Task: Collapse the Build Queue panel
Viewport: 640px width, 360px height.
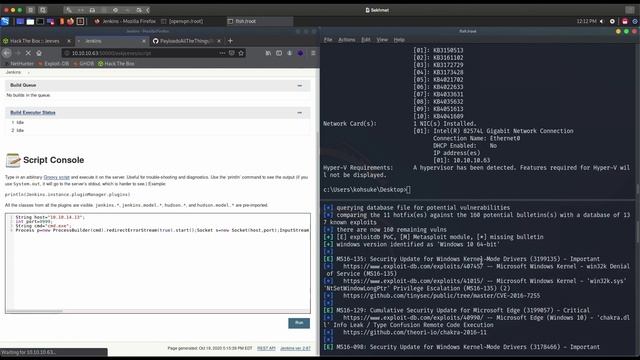Action: (300, 85)
